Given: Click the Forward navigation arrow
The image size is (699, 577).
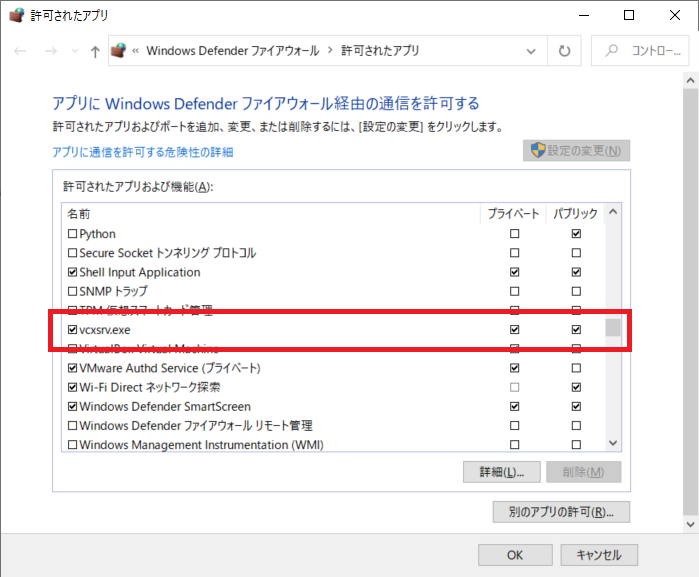Looking at the screenshot, I should [x=51, y=51].
